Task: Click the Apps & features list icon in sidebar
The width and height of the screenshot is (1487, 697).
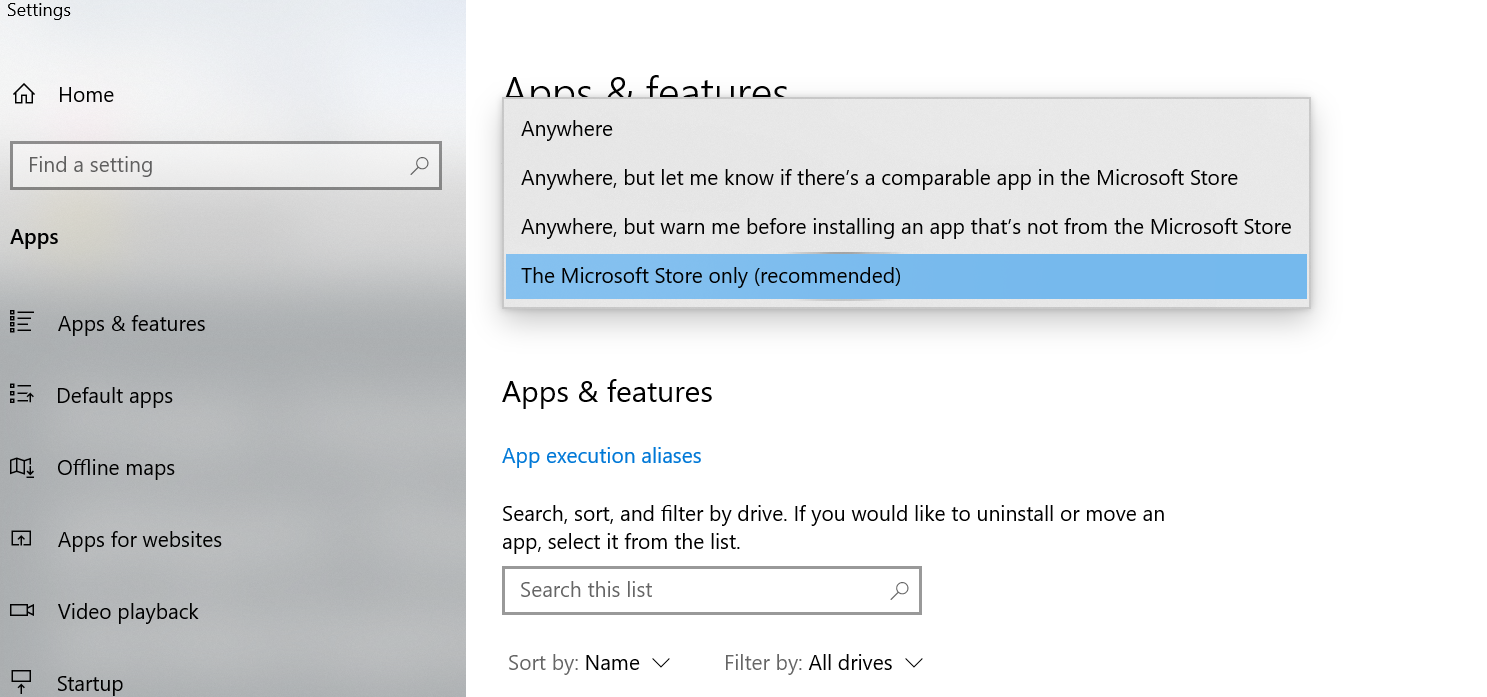Action: (x=21, y=322)
